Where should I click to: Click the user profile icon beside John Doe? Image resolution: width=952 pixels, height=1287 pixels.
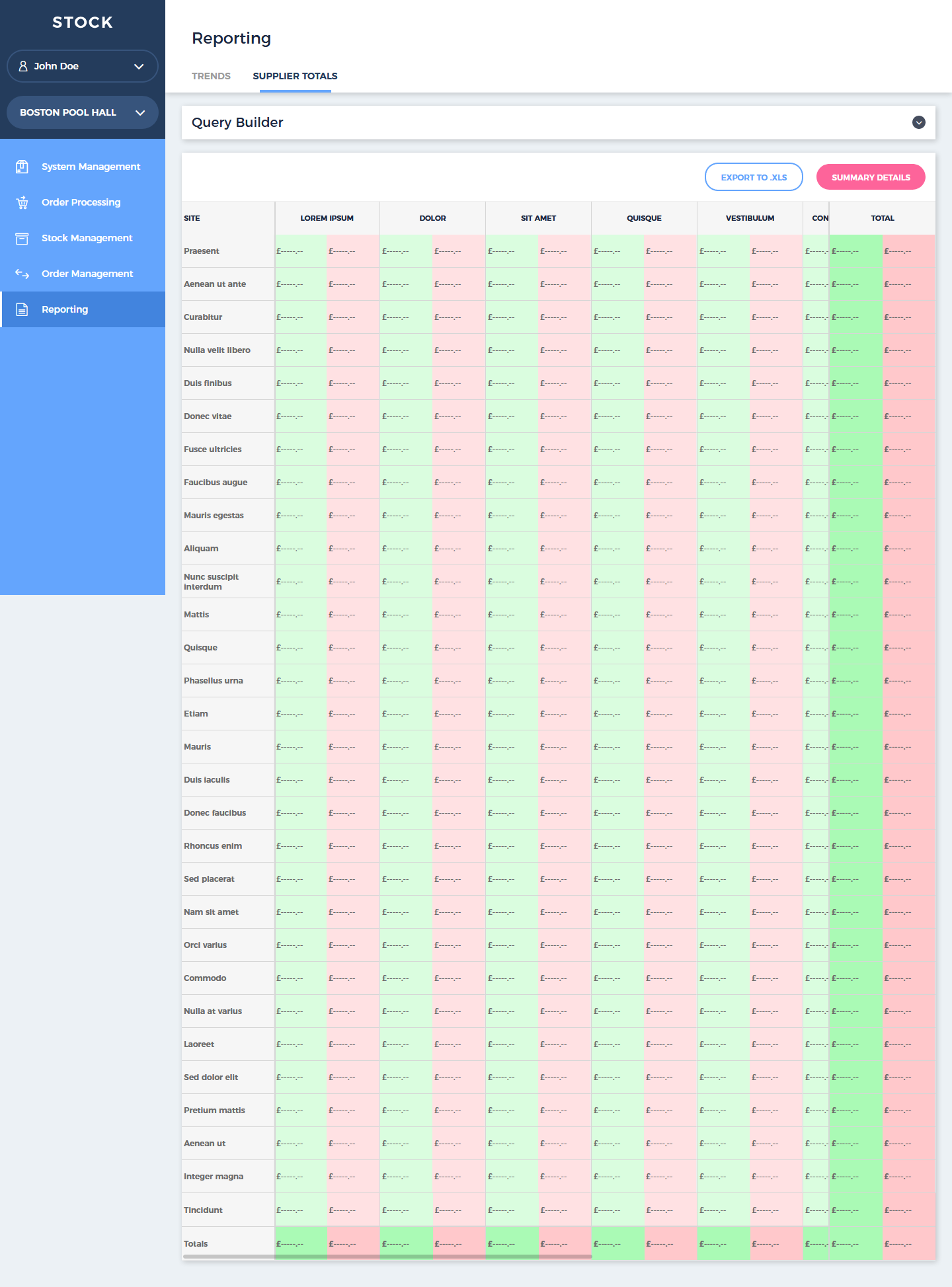tap(23, 66)
